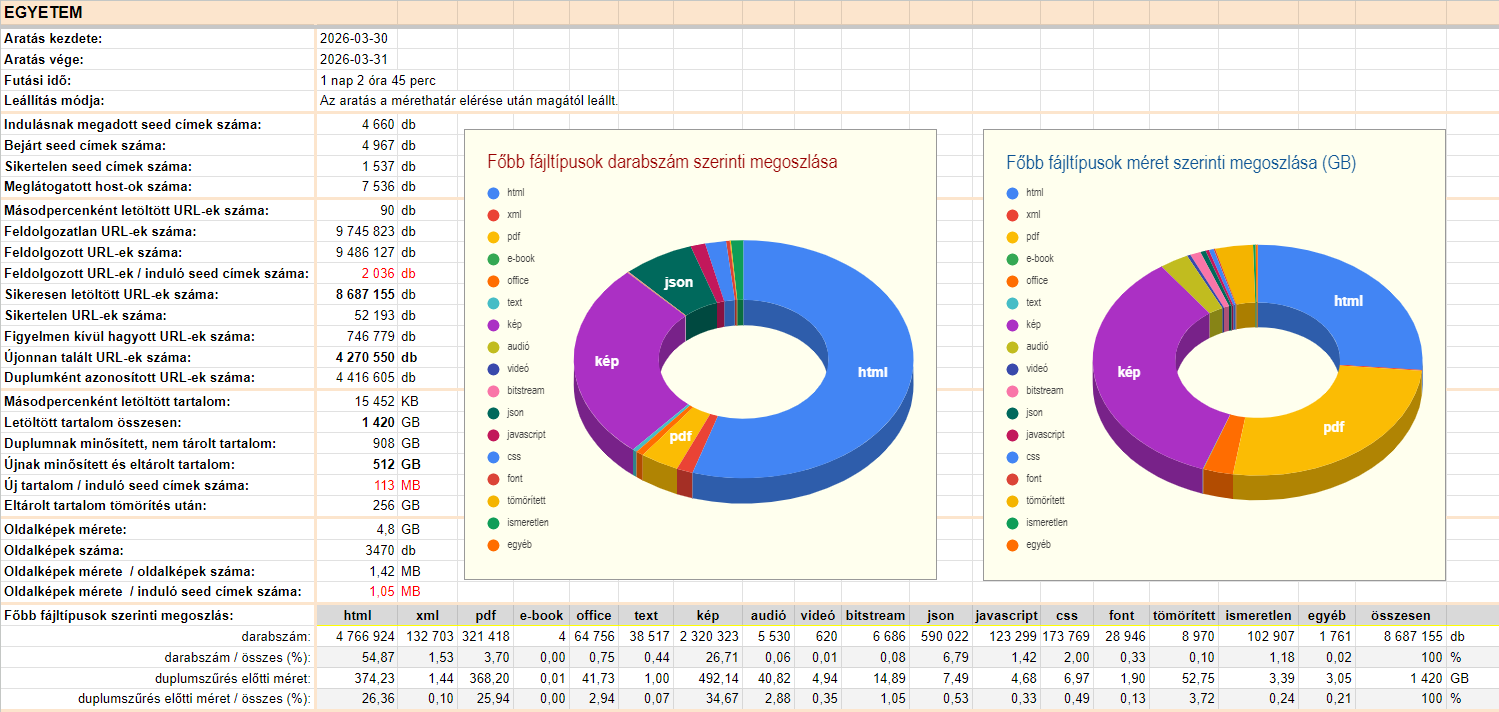Select the Aratás kezdete date 2026-03-30 cell
The width and height of the screenshot is (1499, 712).
point(354,38)
